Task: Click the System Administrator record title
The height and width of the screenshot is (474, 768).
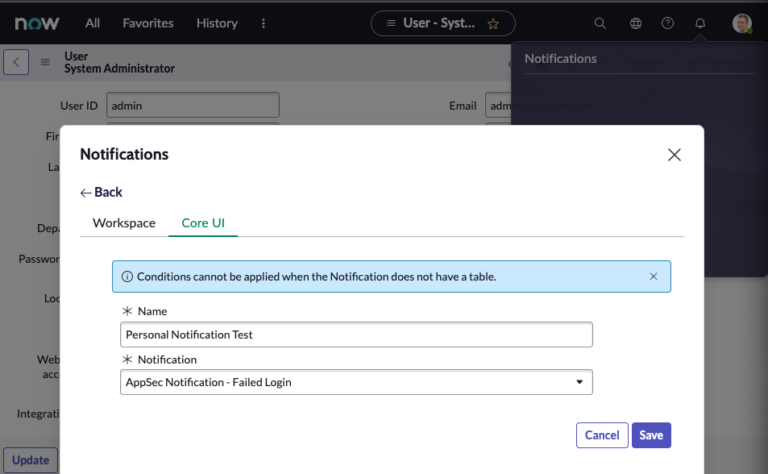Action: 120,69
